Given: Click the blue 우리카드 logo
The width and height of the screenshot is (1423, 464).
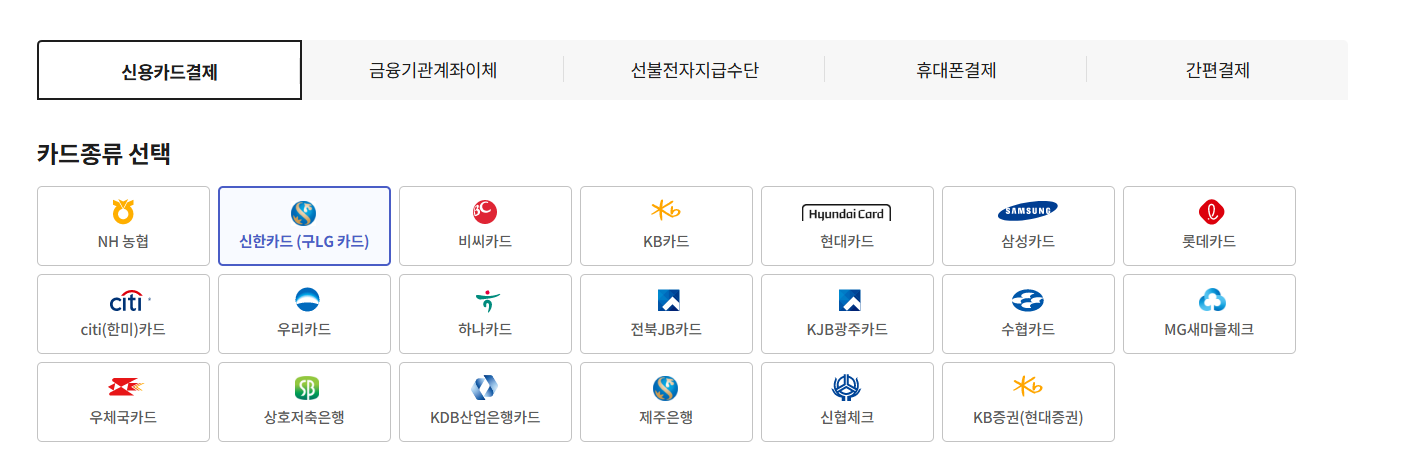Looking at the screenshot, I should 305,300.
